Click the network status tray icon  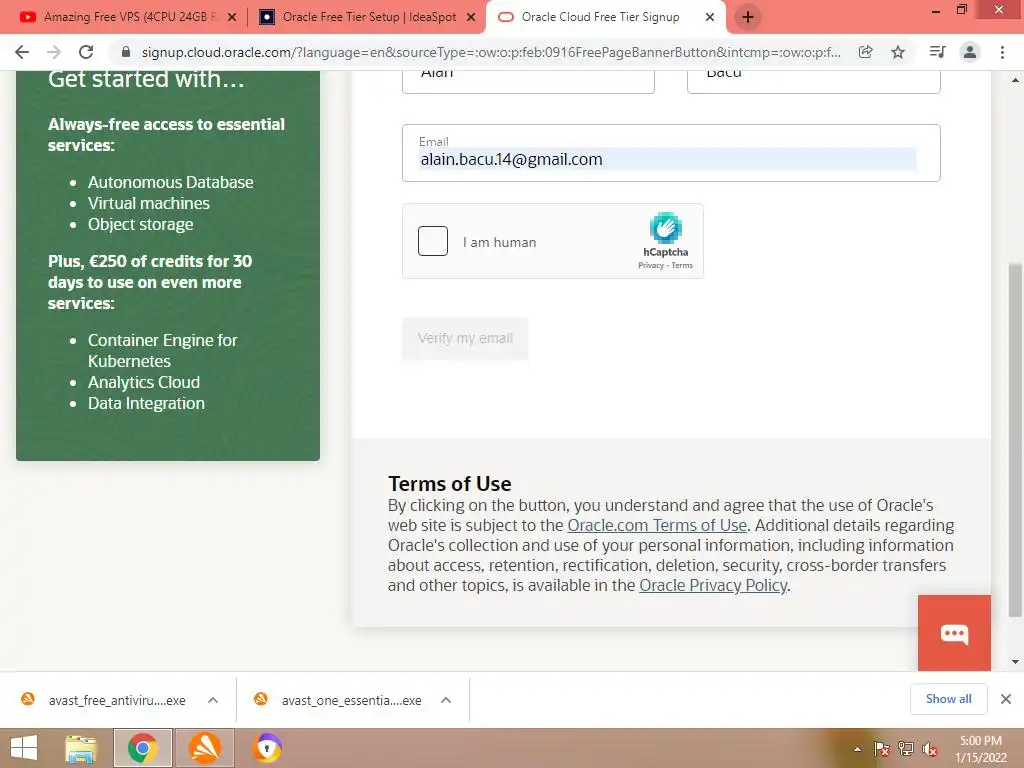905,749
